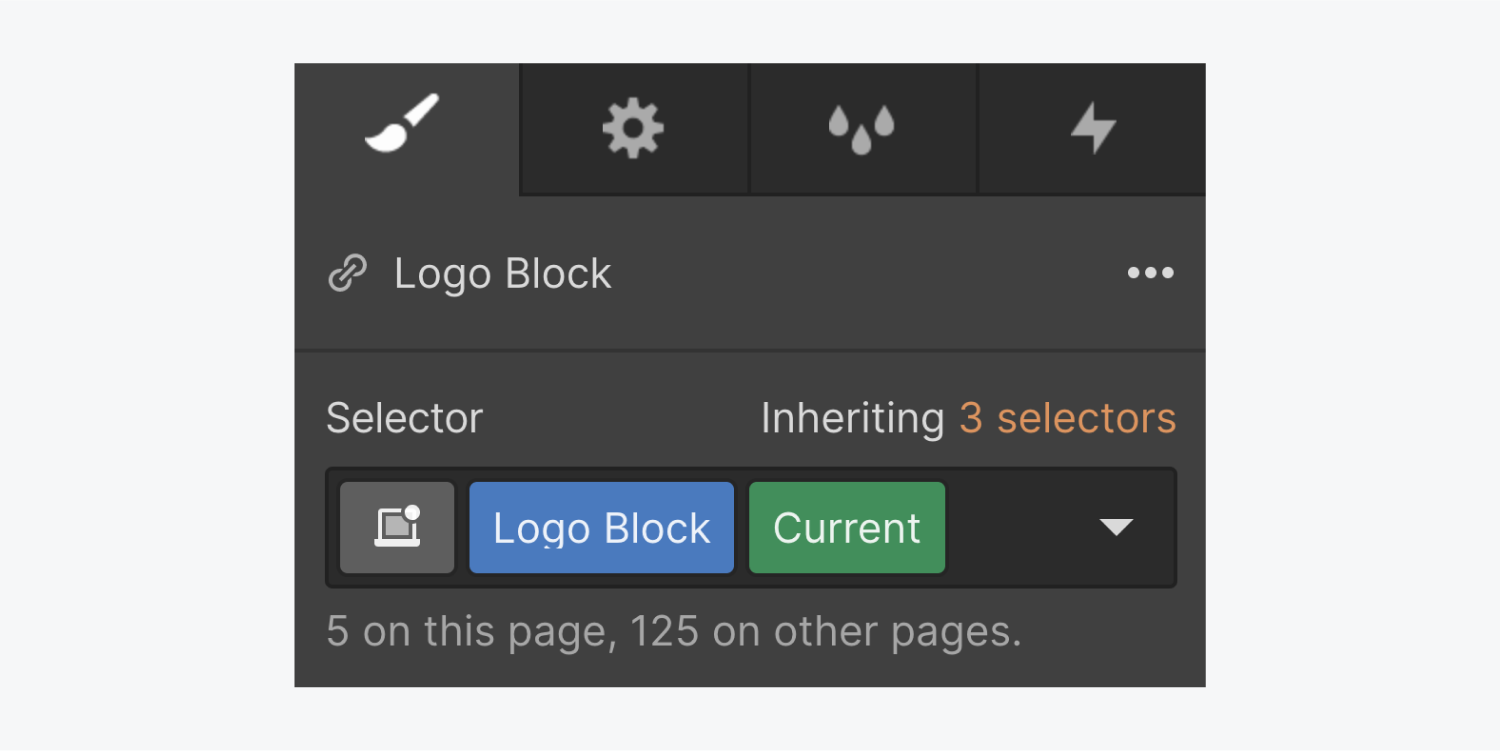Open the breakpoint indicator icon in selector field
The height and width of the screenshot is (751, 1501).
click(396, 527)
